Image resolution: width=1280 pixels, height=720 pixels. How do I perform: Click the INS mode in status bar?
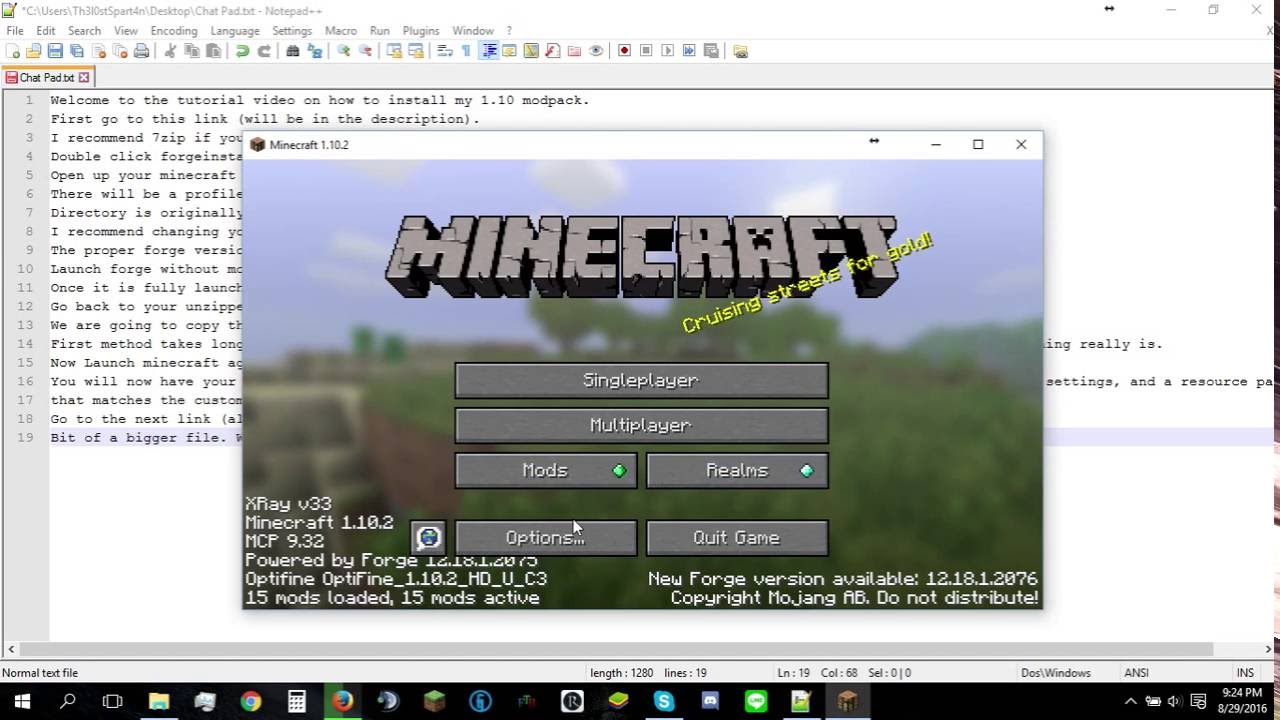(x=1245, y=673)
